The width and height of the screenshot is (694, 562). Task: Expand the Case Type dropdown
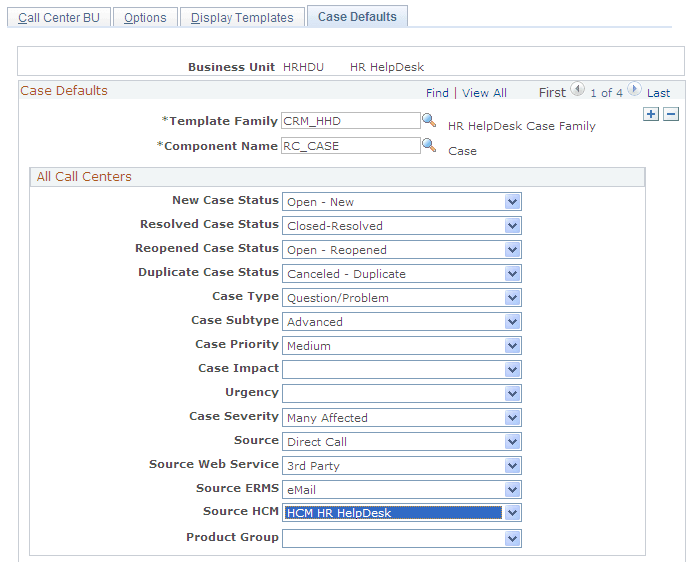(402, 297)
